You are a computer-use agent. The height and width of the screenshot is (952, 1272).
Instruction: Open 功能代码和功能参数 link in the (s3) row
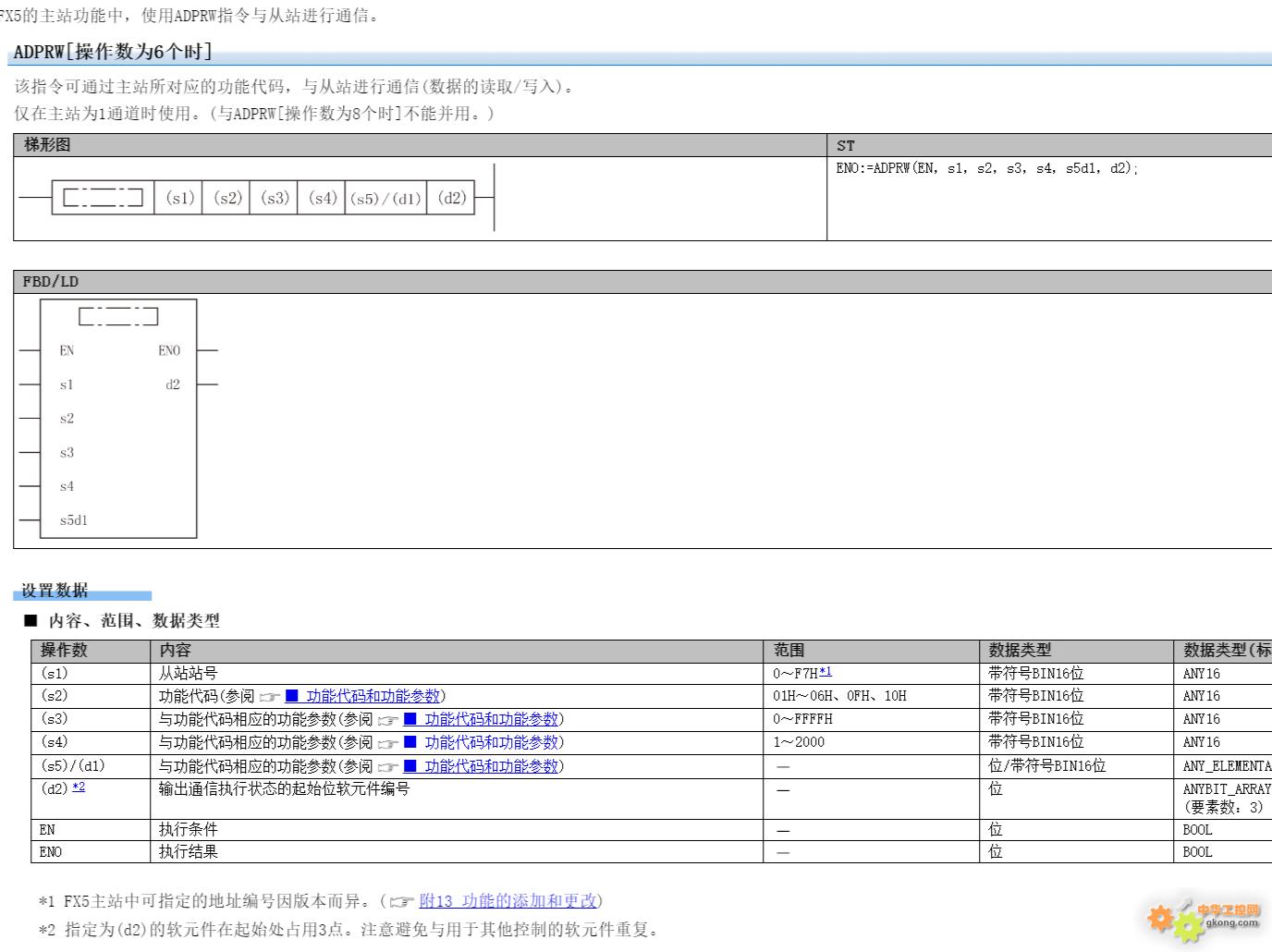[x=492, y=719]
